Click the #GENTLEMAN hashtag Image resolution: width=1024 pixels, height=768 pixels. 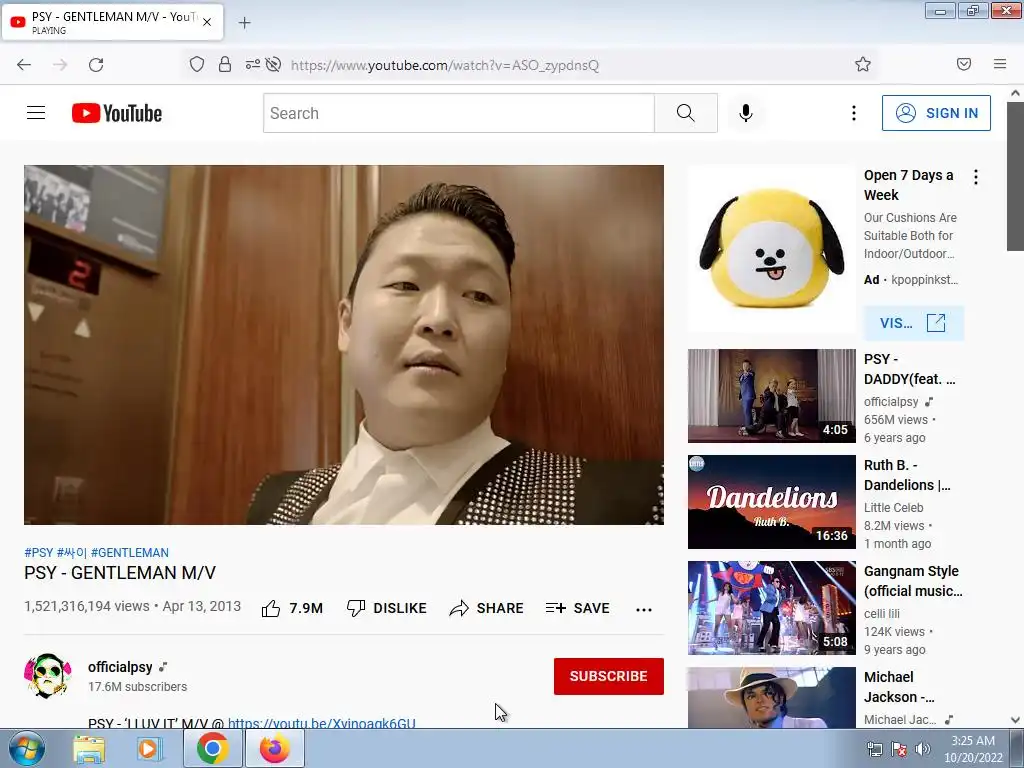[x=129, y=552]
